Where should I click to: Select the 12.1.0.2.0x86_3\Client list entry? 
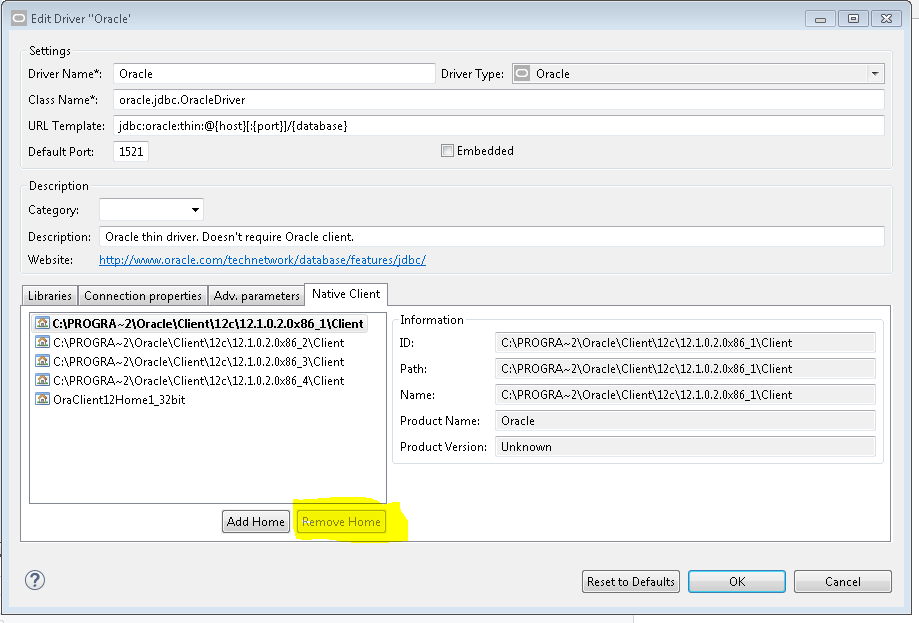pyautogui.click(x=190, y=362)
